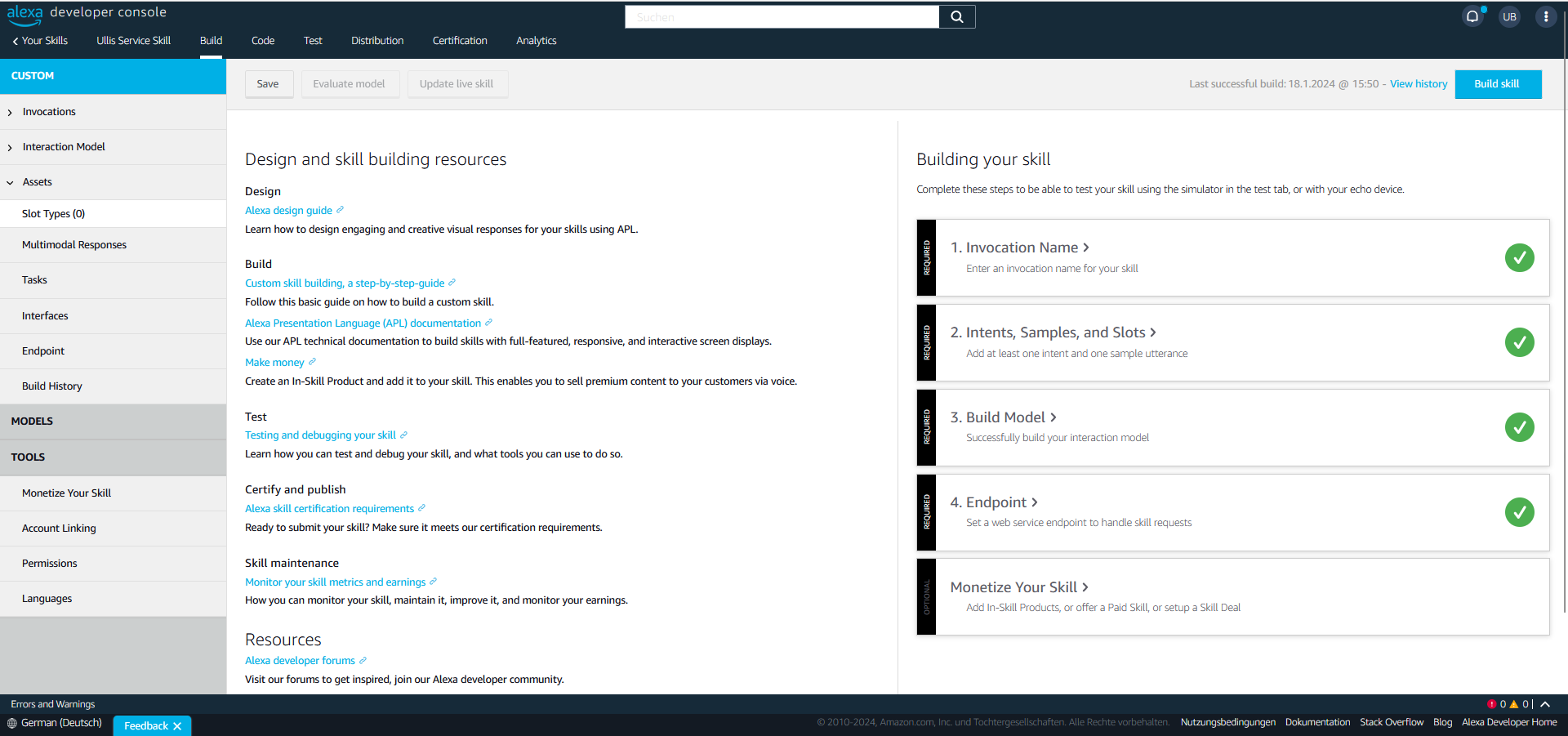Open the Nutzungsbedingungen footer link
The image size is (1568, 736).
point(1227,722)
